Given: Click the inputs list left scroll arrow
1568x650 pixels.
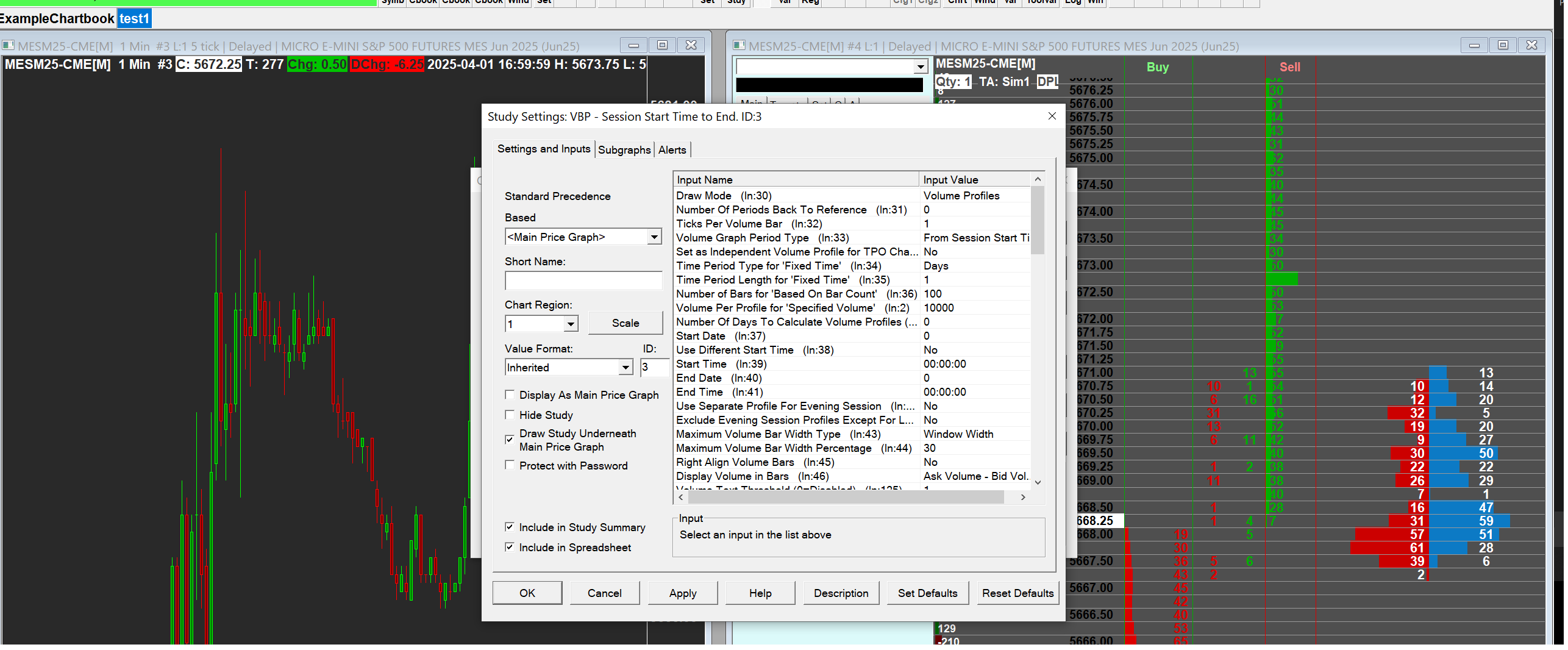Looking at the screenshot, I should click(681, 498).
